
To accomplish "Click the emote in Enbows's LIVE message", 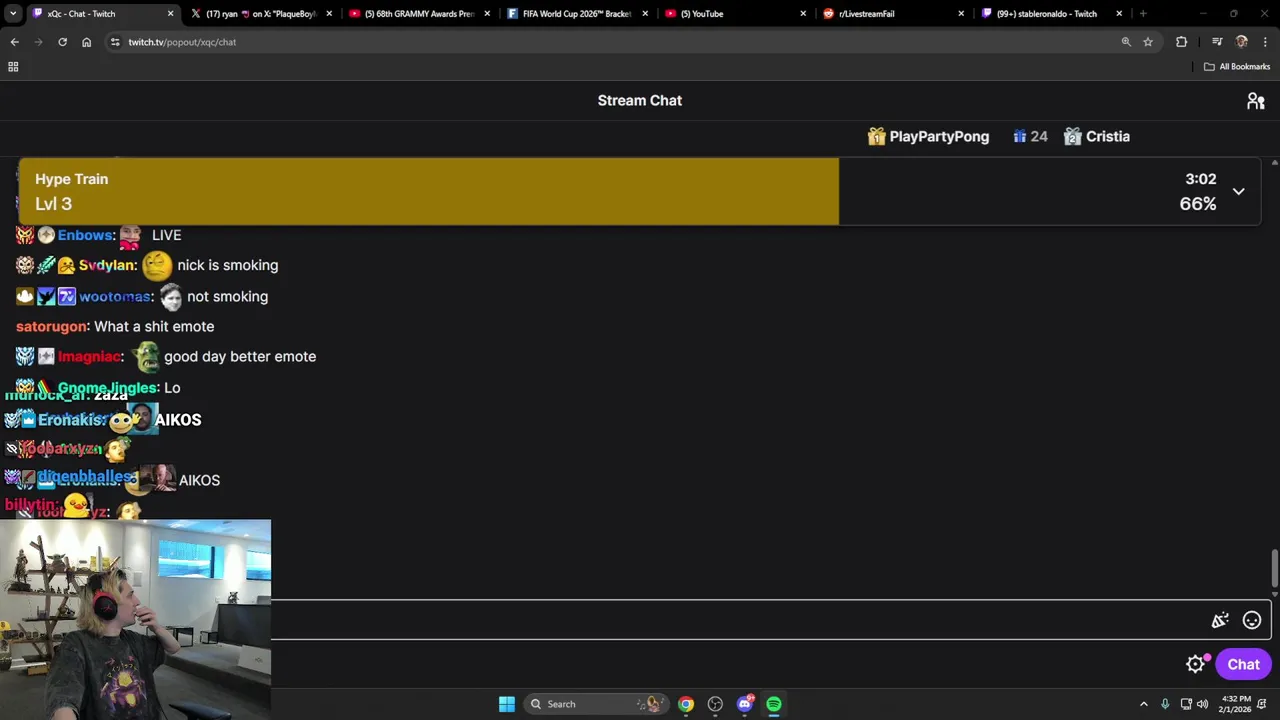I will coord(130,236).
